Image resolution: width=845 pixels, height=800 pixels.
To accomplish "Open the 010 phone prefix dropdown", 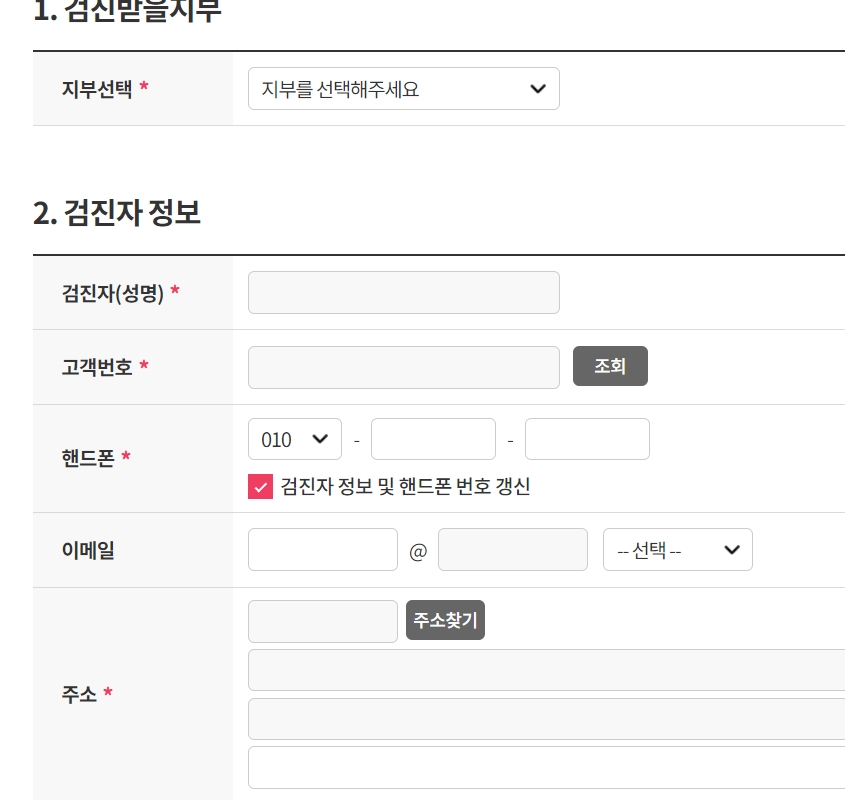I will (x=294, y=438).
